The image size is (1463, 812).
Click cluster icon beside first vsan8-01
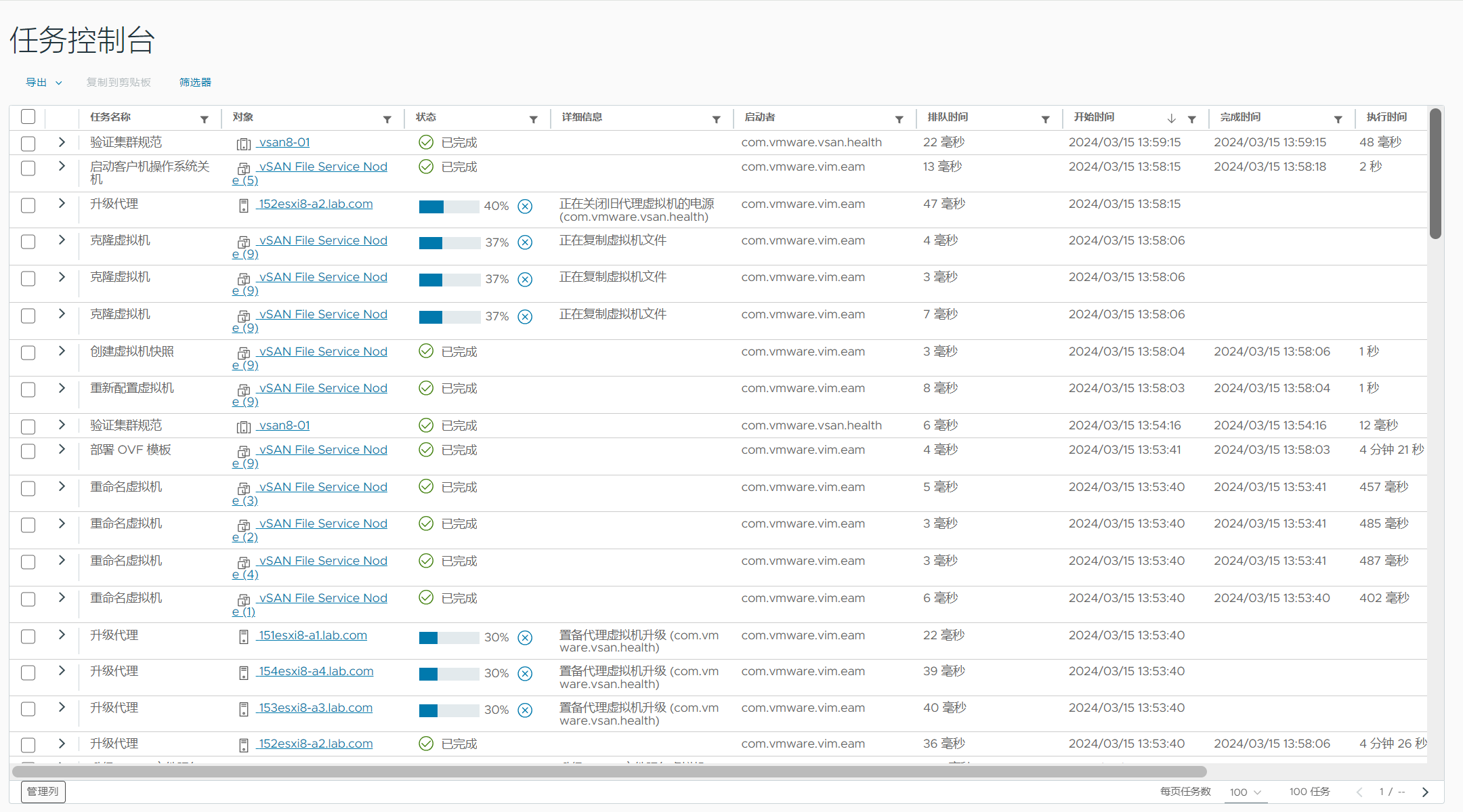pos(244,144)
